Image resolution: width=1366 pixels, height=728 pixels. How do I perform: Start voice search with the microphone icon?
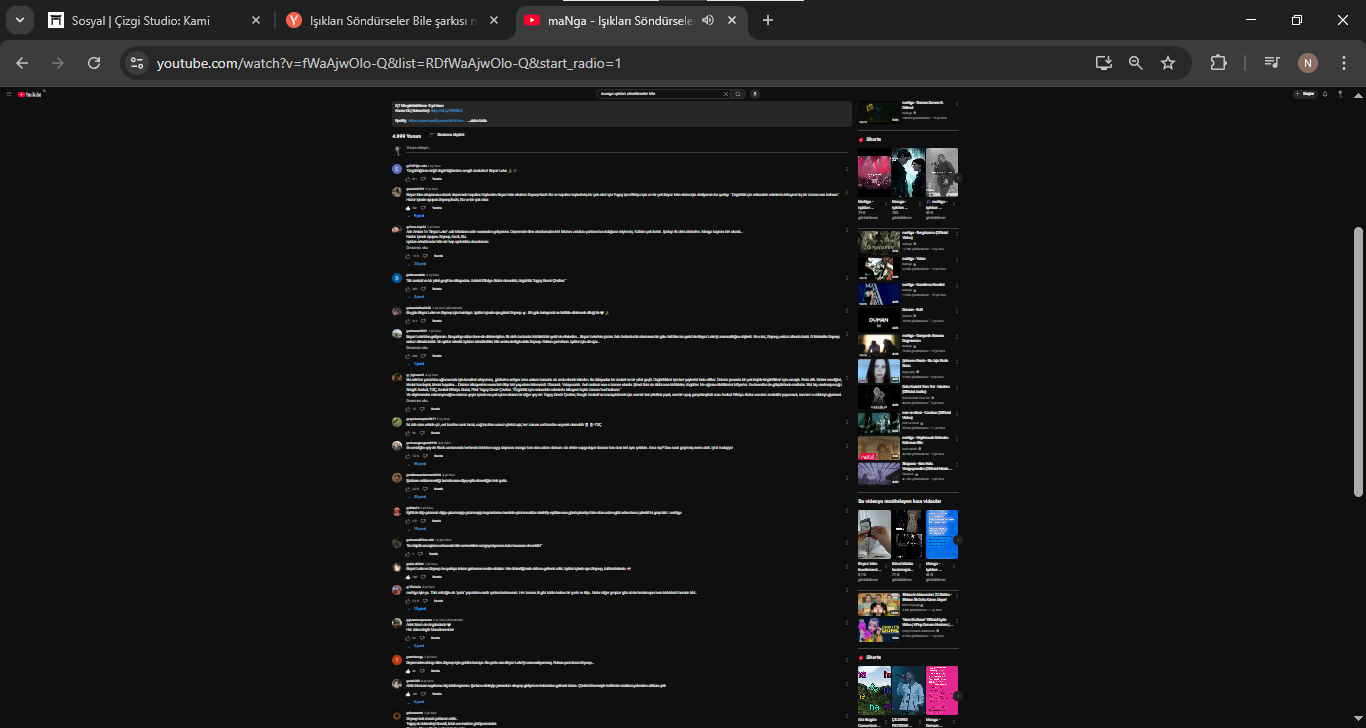tap(755, 94)
